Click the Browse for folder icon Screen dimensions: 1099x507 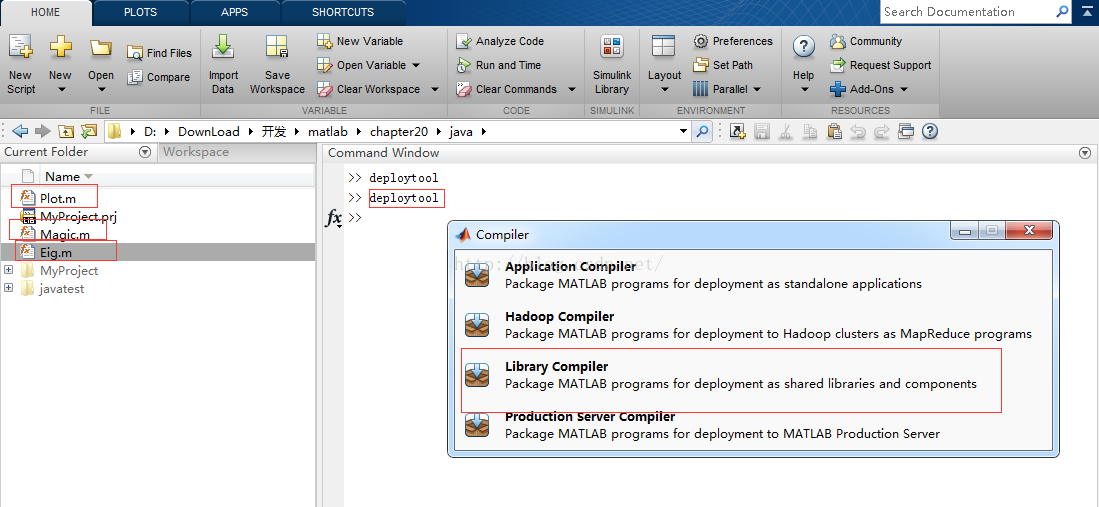[88, 131]
